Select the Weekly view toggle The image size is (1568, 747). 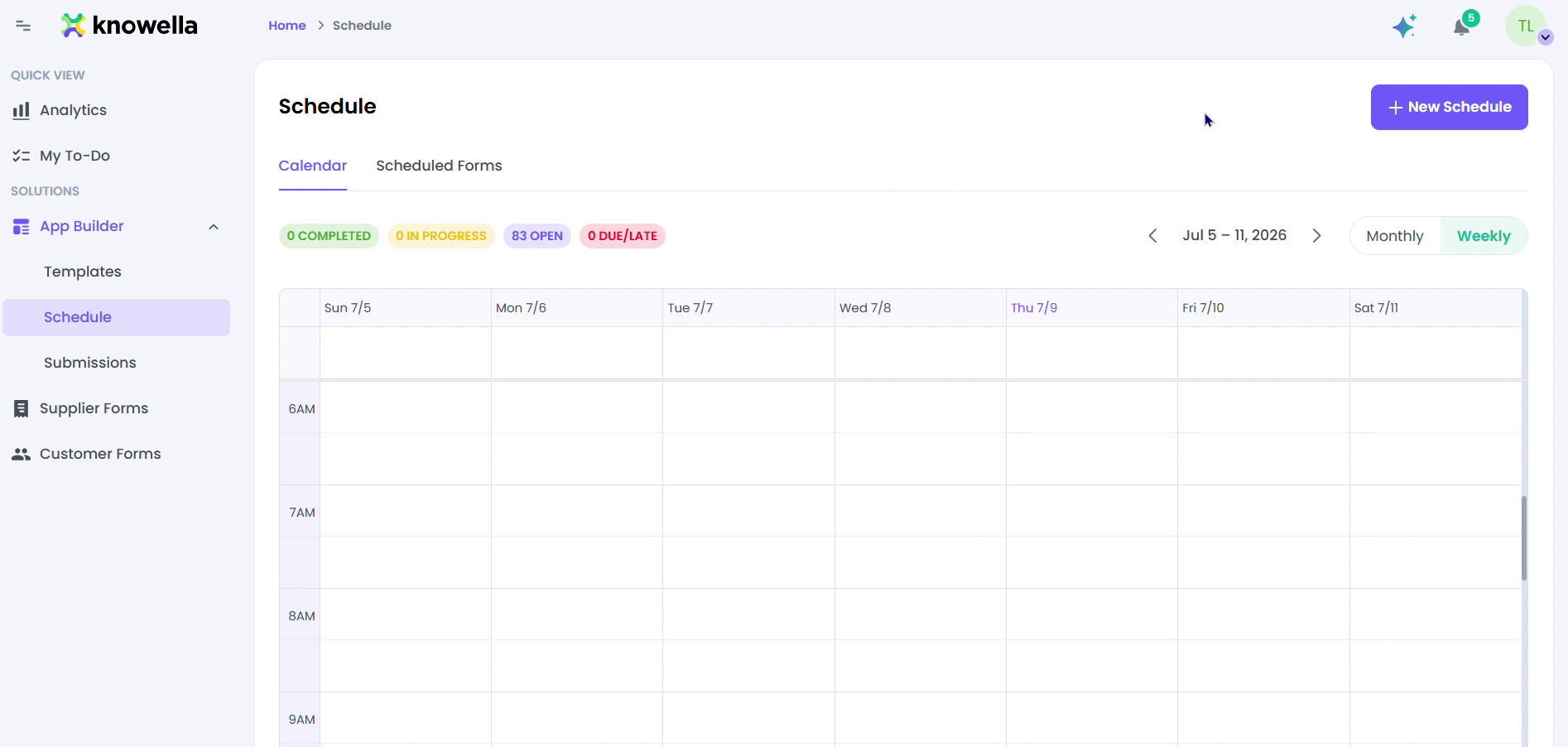click(x=1484, y=236)
